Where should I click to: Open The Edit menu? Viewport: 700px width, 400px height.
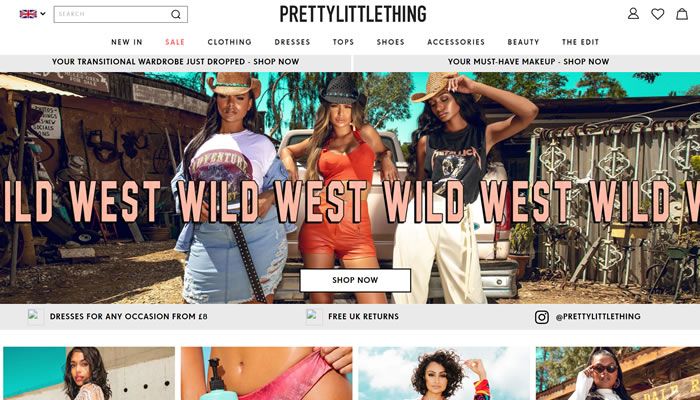pyautogui.click(x=580, y=42)
